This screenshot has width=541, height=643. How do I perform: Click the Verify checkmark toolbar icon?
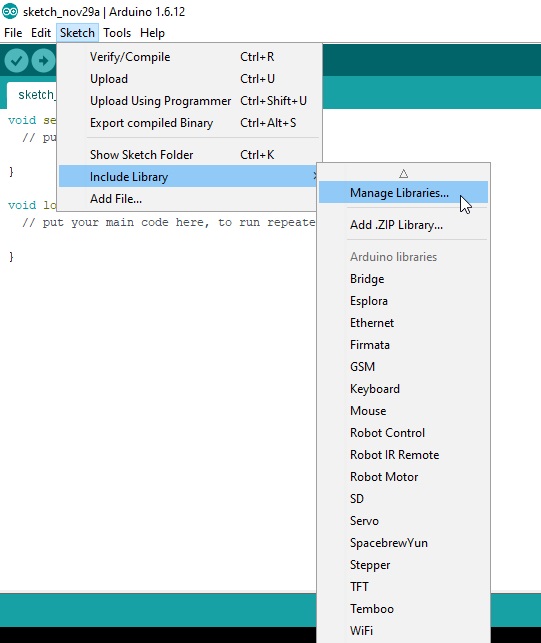tap(16, 61)
